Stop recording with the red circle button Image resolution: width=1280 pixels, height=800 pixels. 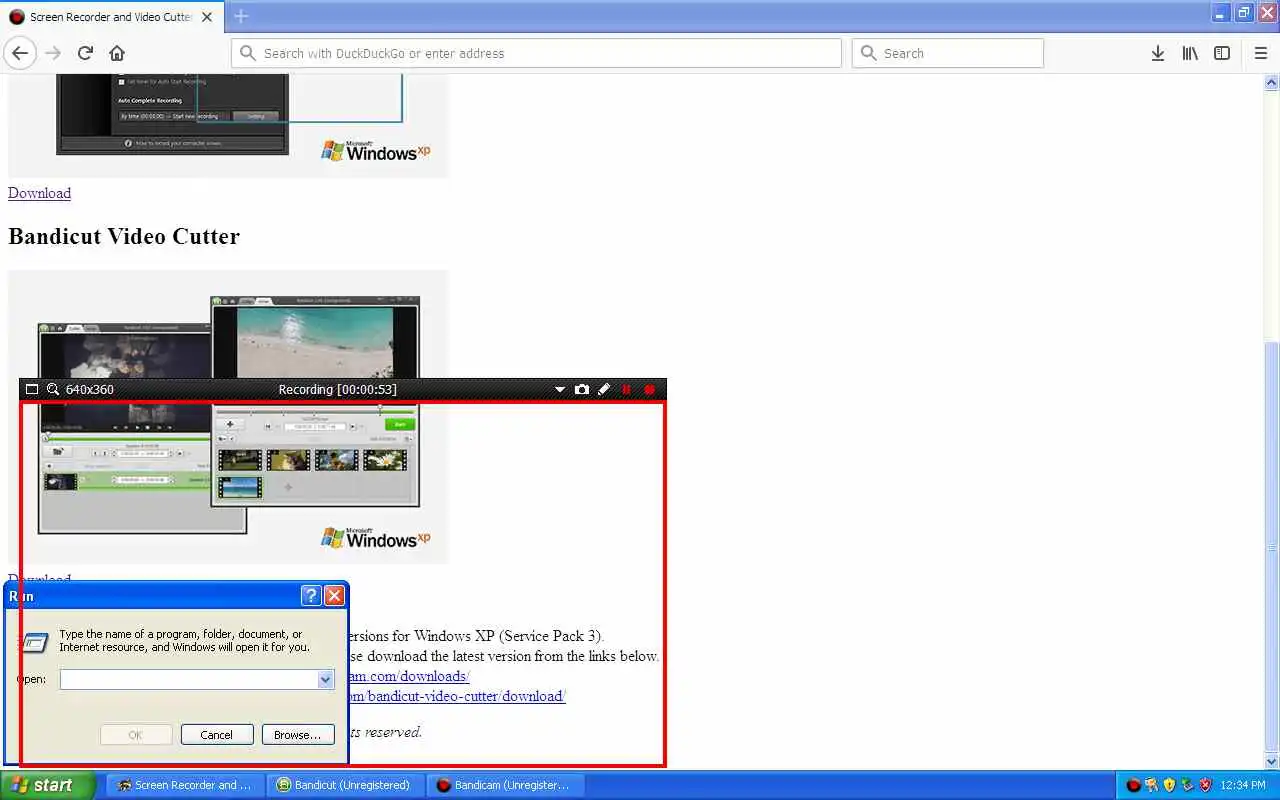click(x=649, y=390)
